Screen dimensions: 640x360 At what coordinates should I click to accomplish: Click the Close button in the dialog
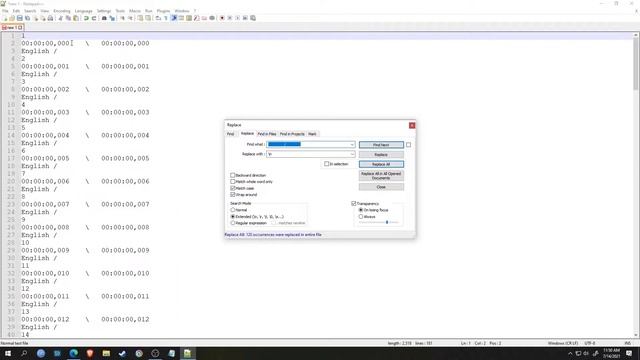(x=381, y=187)
